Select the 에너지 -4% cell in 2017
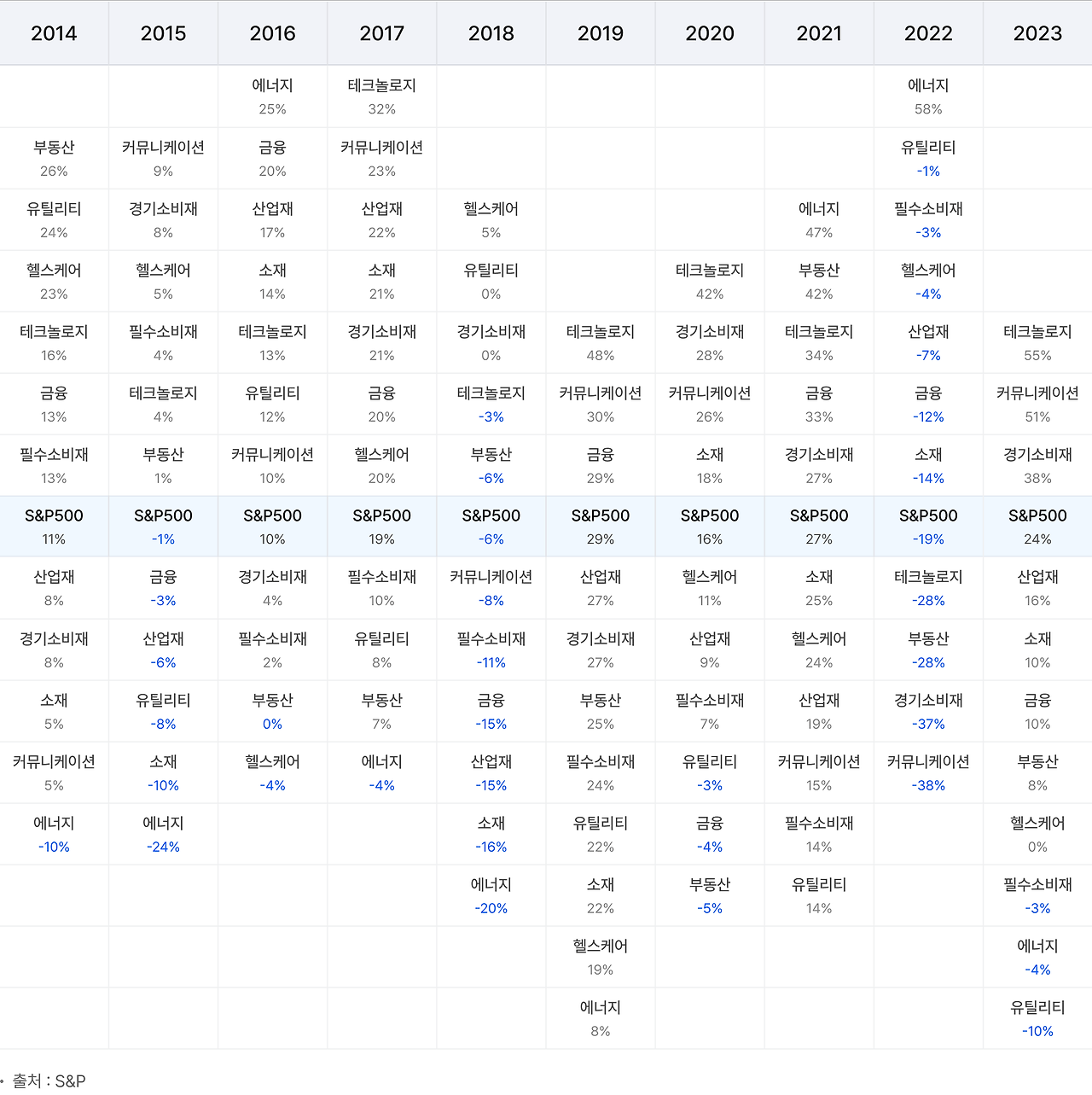This screenshot has width=1092, height=1095. [381, 772]
